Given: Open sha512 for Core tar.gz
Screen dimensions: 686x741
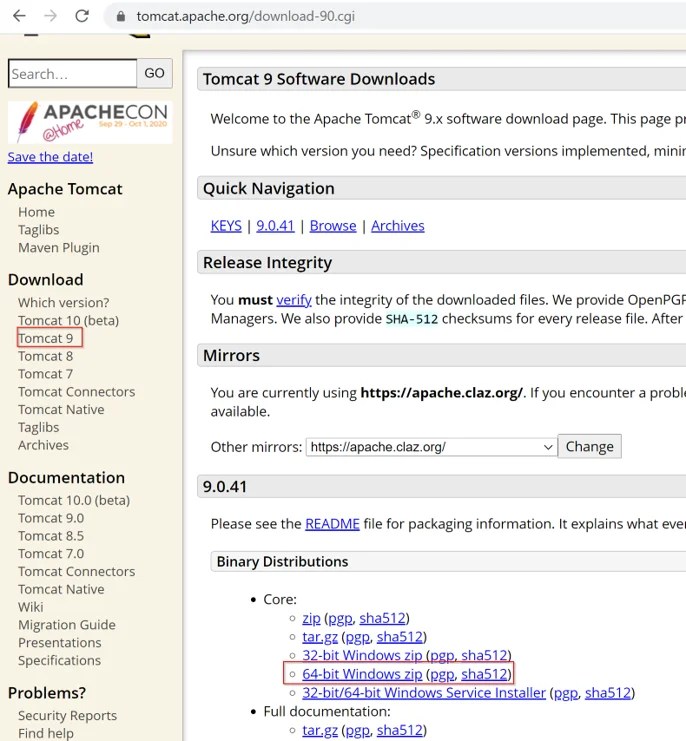Looking at the screenshot, I should tap(400, 637).
